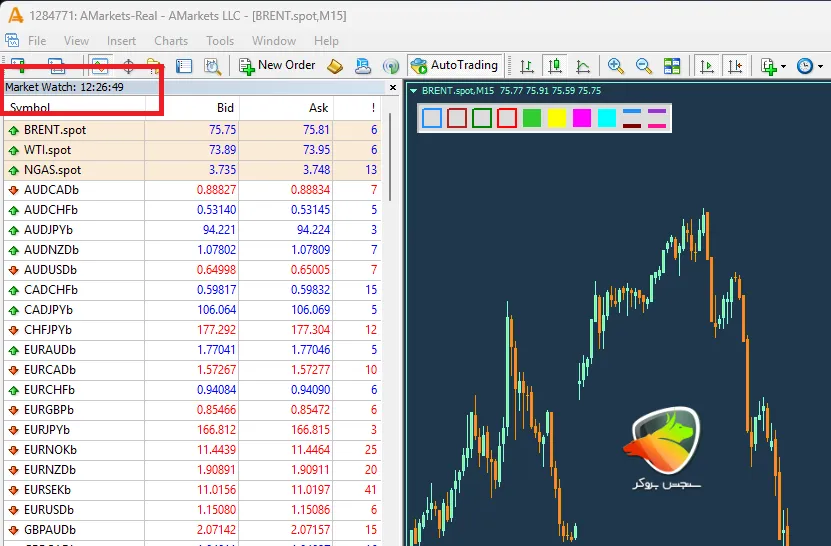Close the Market Watch panel
831x546 pixels.
(x=393, y=87)
